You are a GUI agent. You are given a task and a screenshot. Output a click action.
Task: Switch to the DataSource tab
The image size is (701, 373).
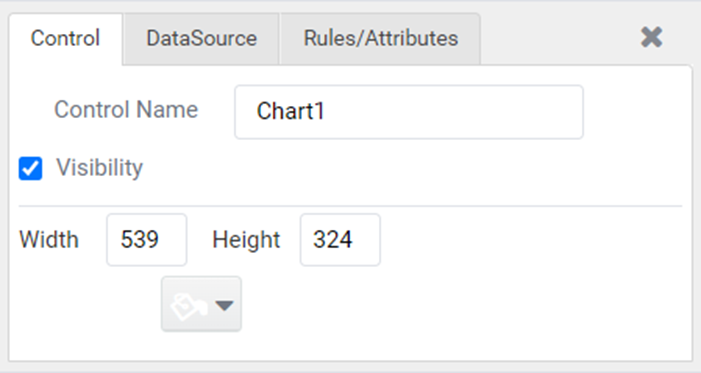(x=202, y=39)
